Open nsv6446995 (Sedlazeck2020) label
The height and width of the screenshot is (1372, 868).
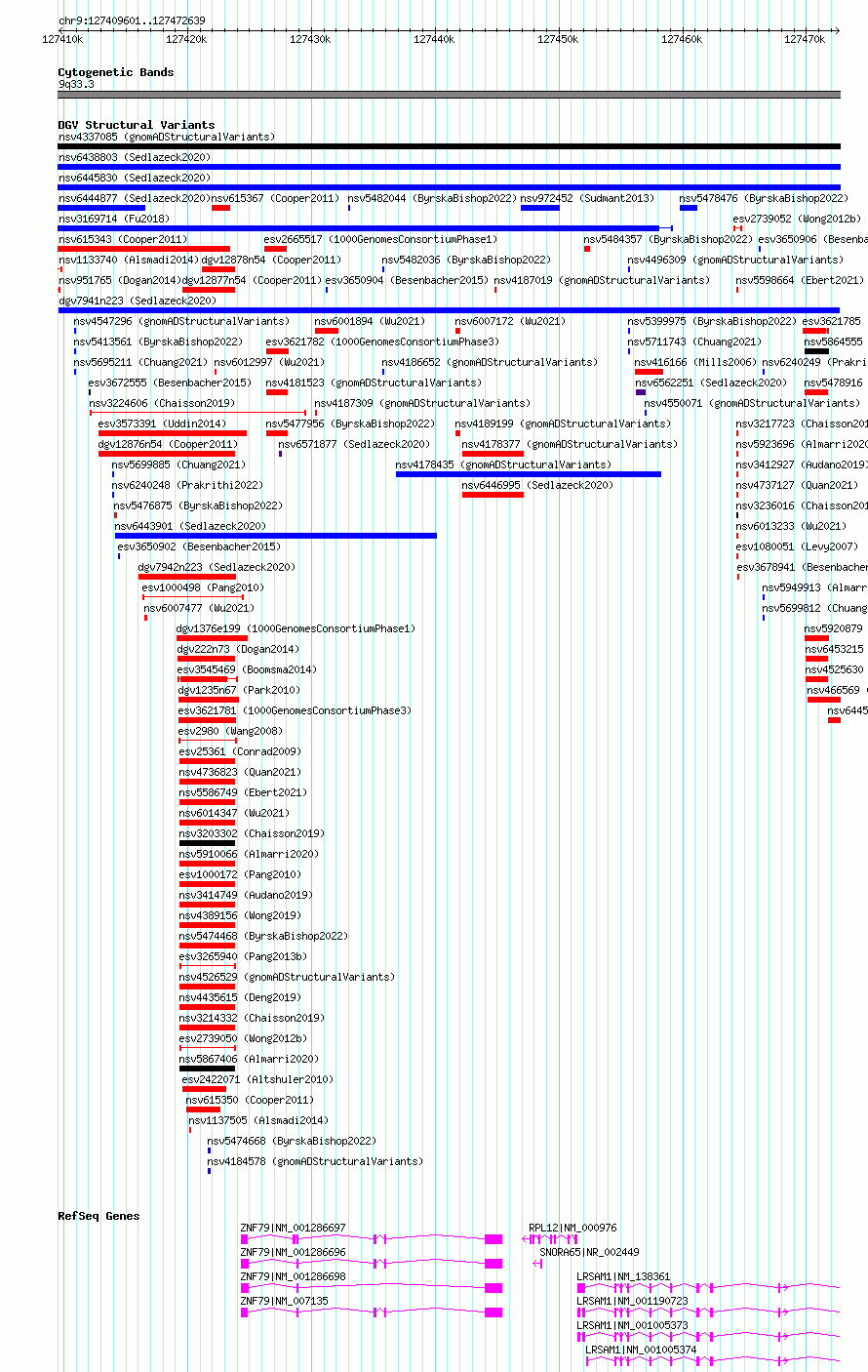537,485
